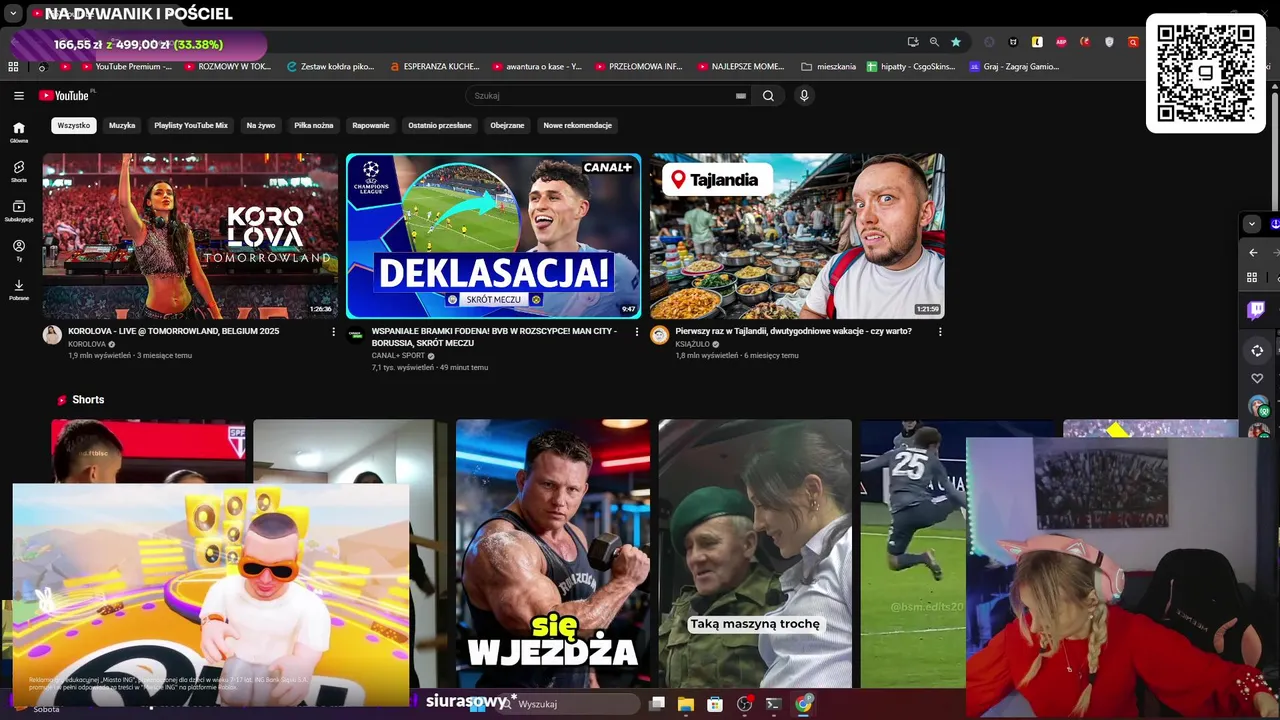The image size is (1280, 720).
Task: Open the options menu for the CANAL+ SPORT video
Action: (x=637, y=332)
